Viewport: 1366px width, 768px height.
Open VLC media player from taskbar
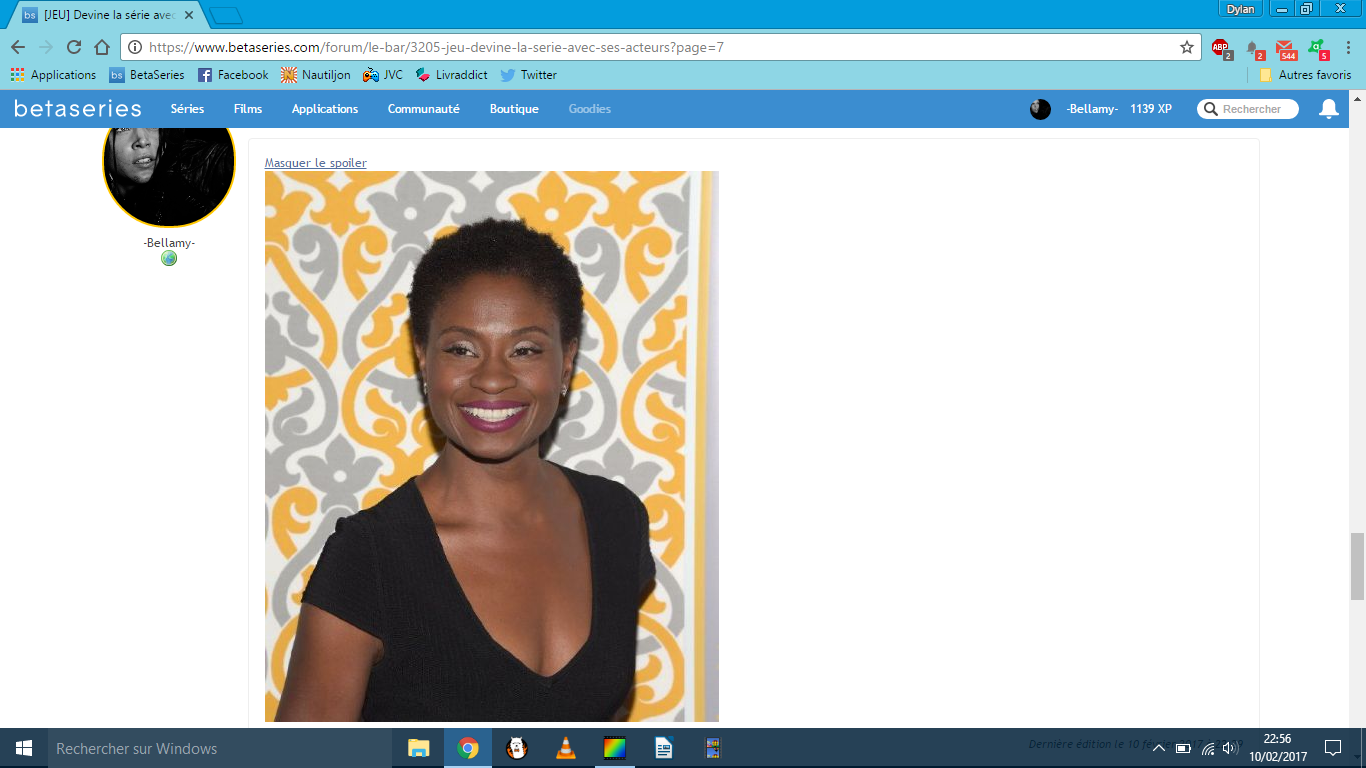pyautogui.click(x=565, y=748)
